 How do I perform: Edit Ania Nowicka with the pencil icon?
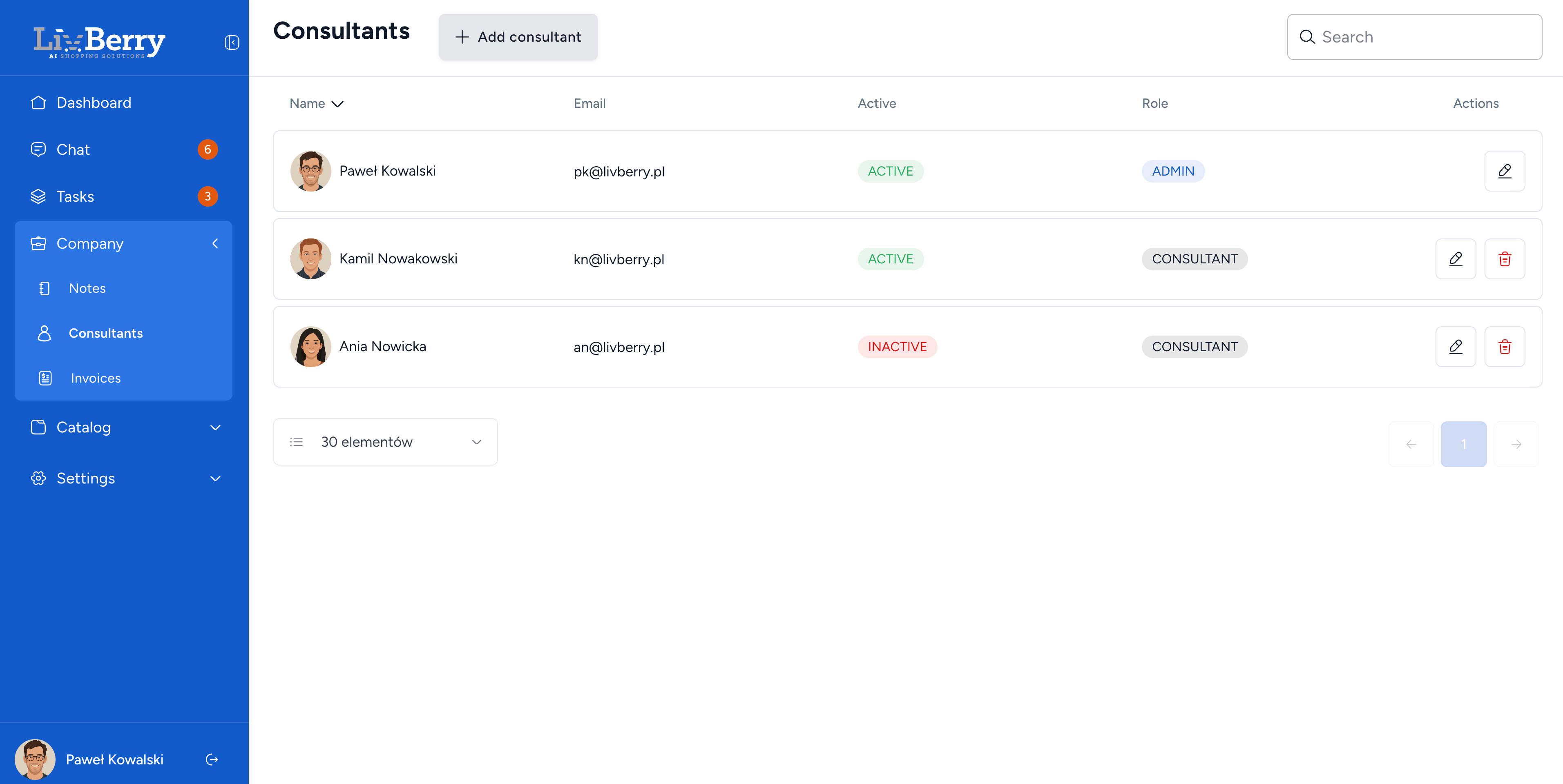[1455, 347]
